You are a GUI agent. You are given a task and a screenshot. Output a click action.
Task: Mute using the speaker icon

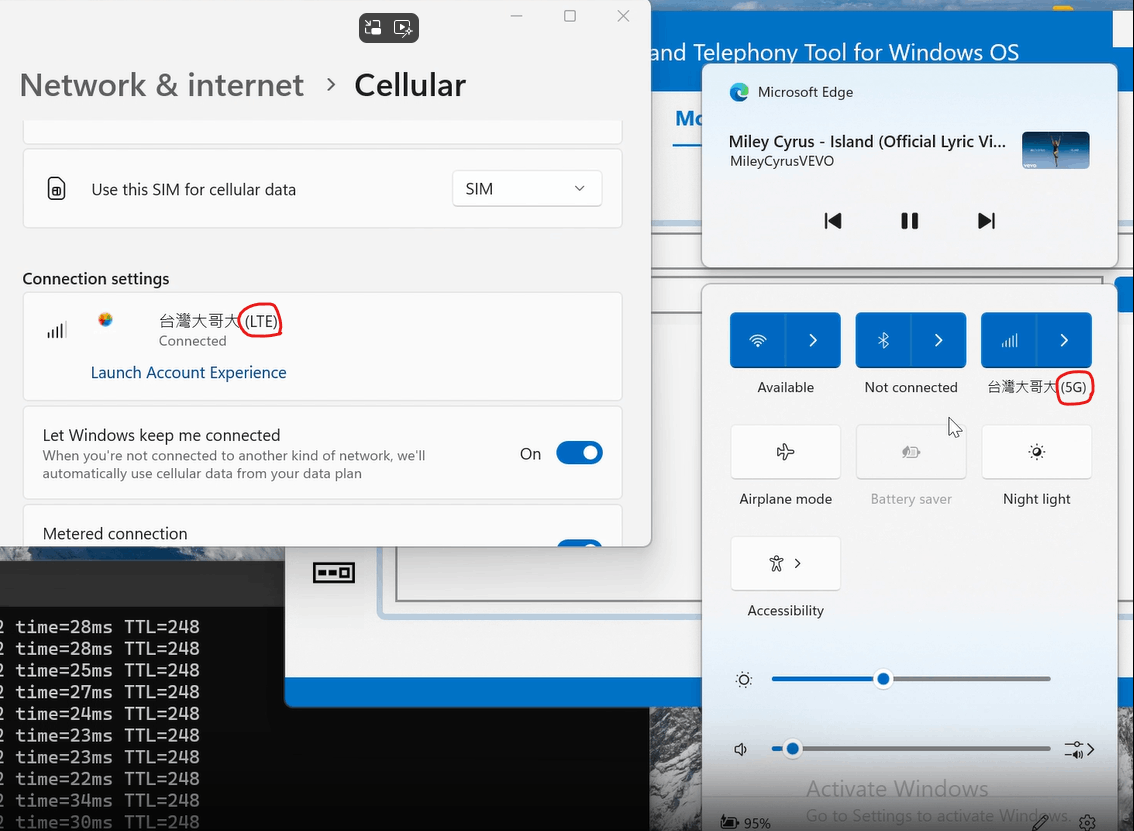click(741, 749)
